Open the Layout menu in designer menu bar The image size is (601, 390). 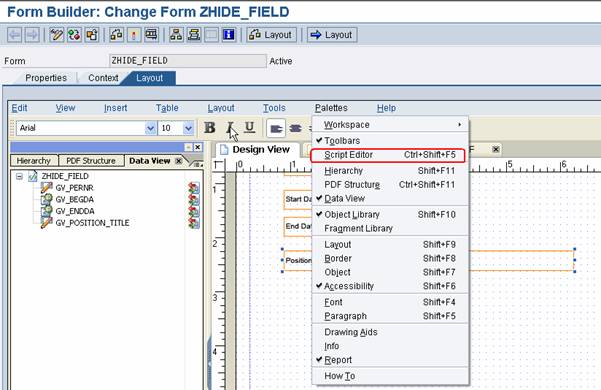[221, 108]
